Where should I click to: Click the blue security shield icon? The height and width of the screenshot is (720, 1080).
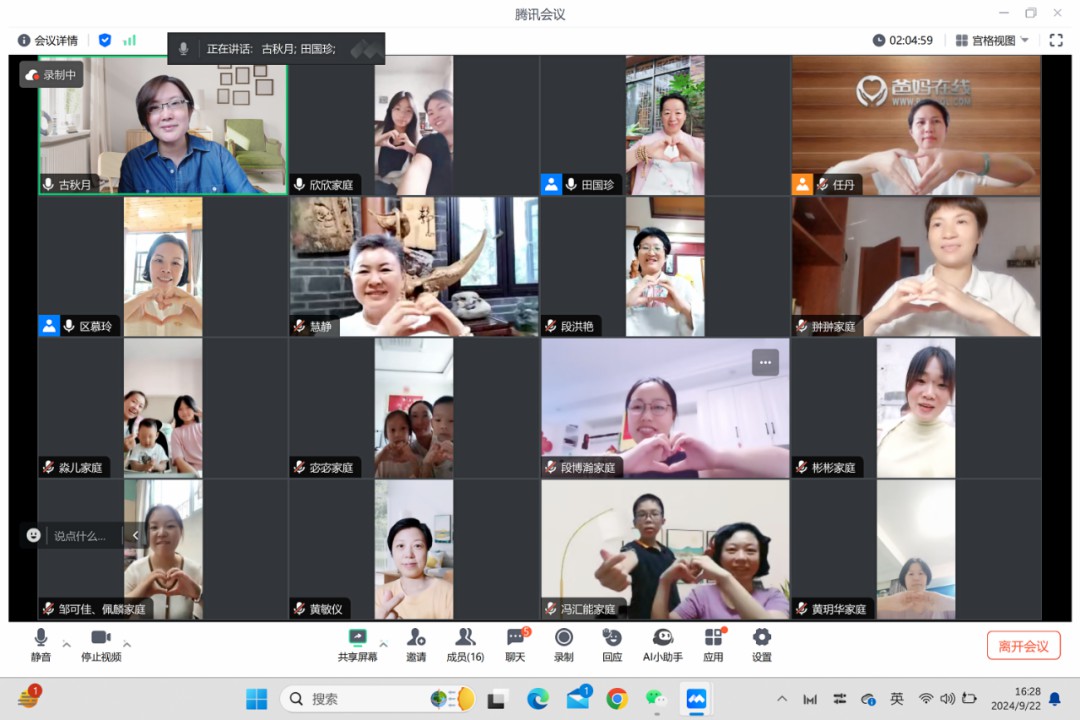(105, 40)
